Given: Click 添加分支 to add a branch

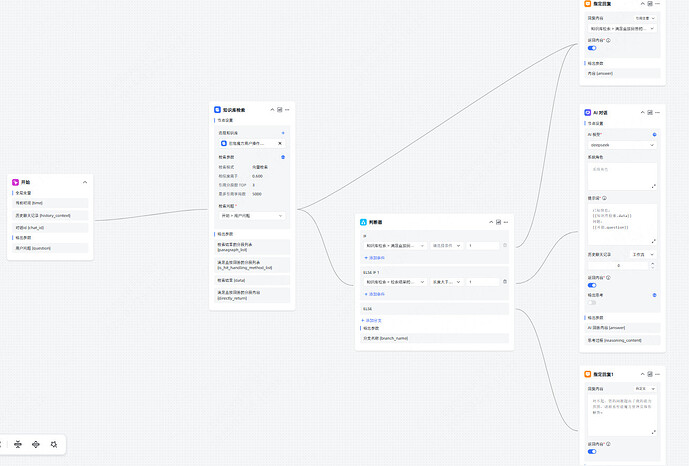Looking at the screenshot, I should pos(371,321).
